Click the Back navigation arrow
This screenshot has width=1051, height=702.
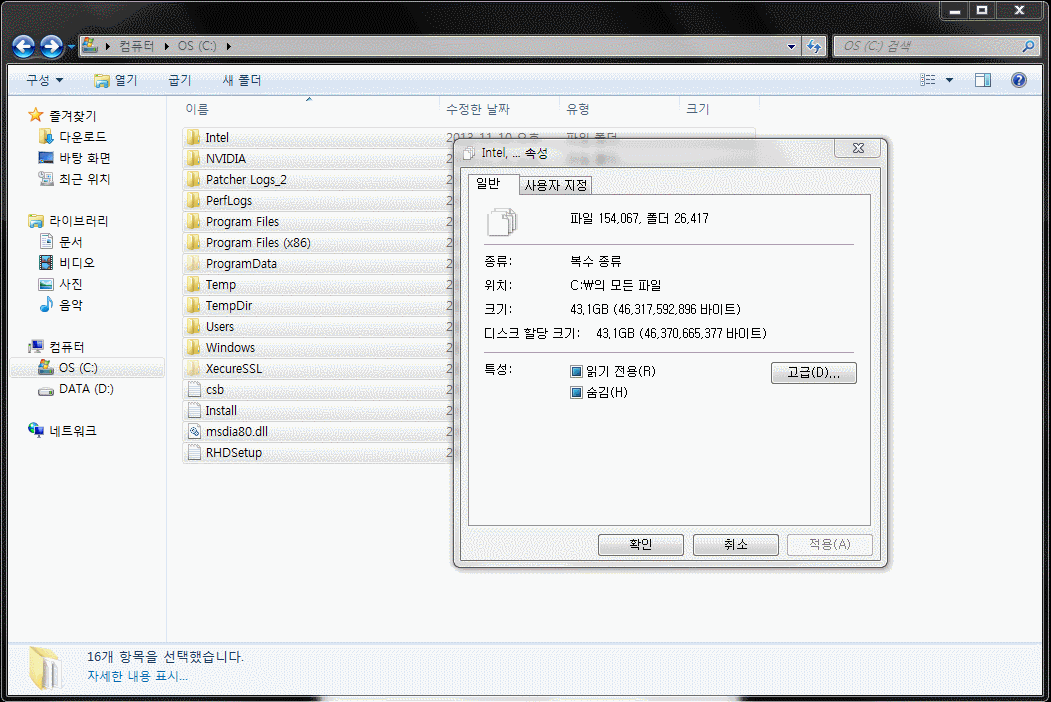(24, 46)
